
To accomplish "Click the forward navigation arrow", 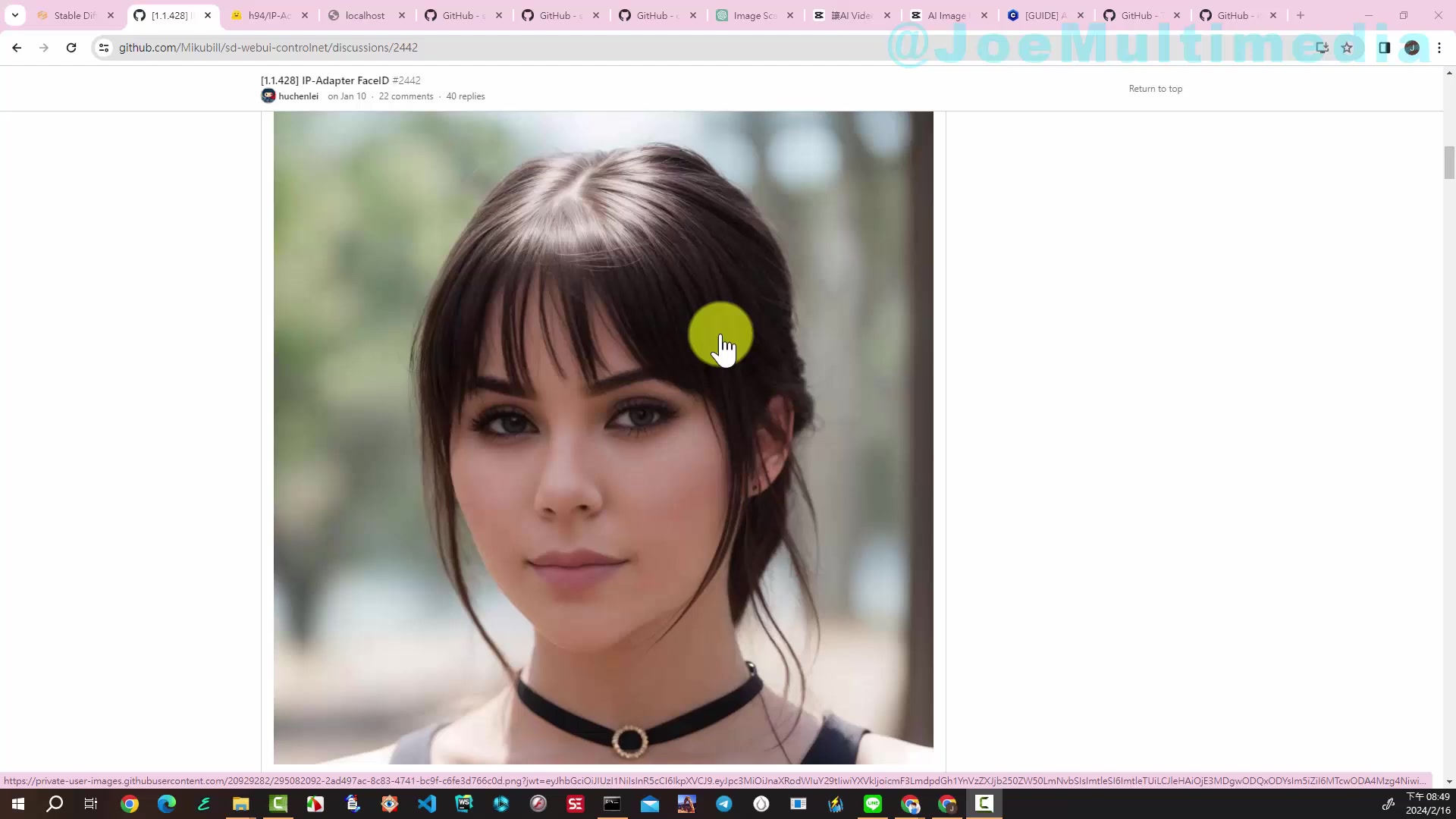I will [x=43, y=47].
